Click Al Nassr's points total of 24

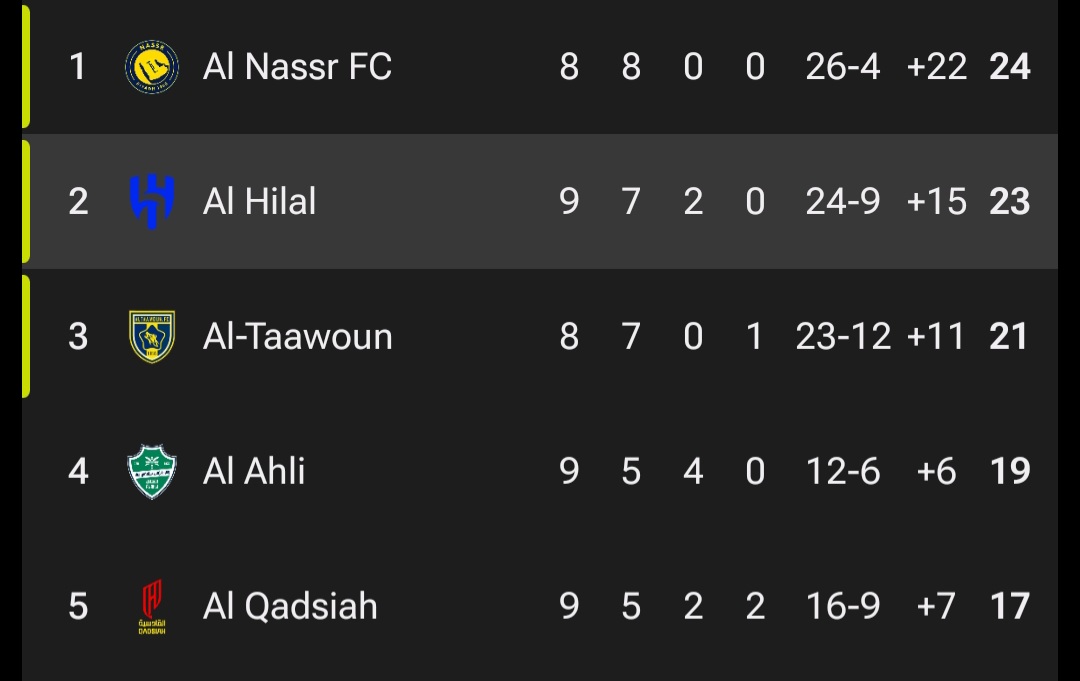click(x=1010, y=66)
